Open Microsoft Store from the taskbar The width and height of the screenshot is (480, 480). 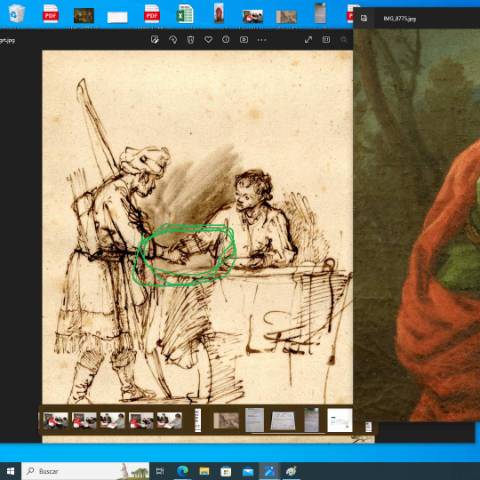click(x=226, y=471)
